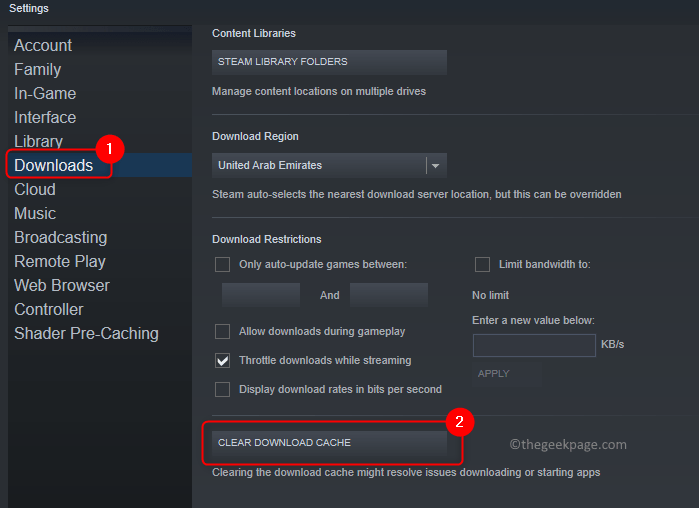Click the Download Region dropdown arrow
Viewport: 699px width, 508px height.
click(436, 166)
